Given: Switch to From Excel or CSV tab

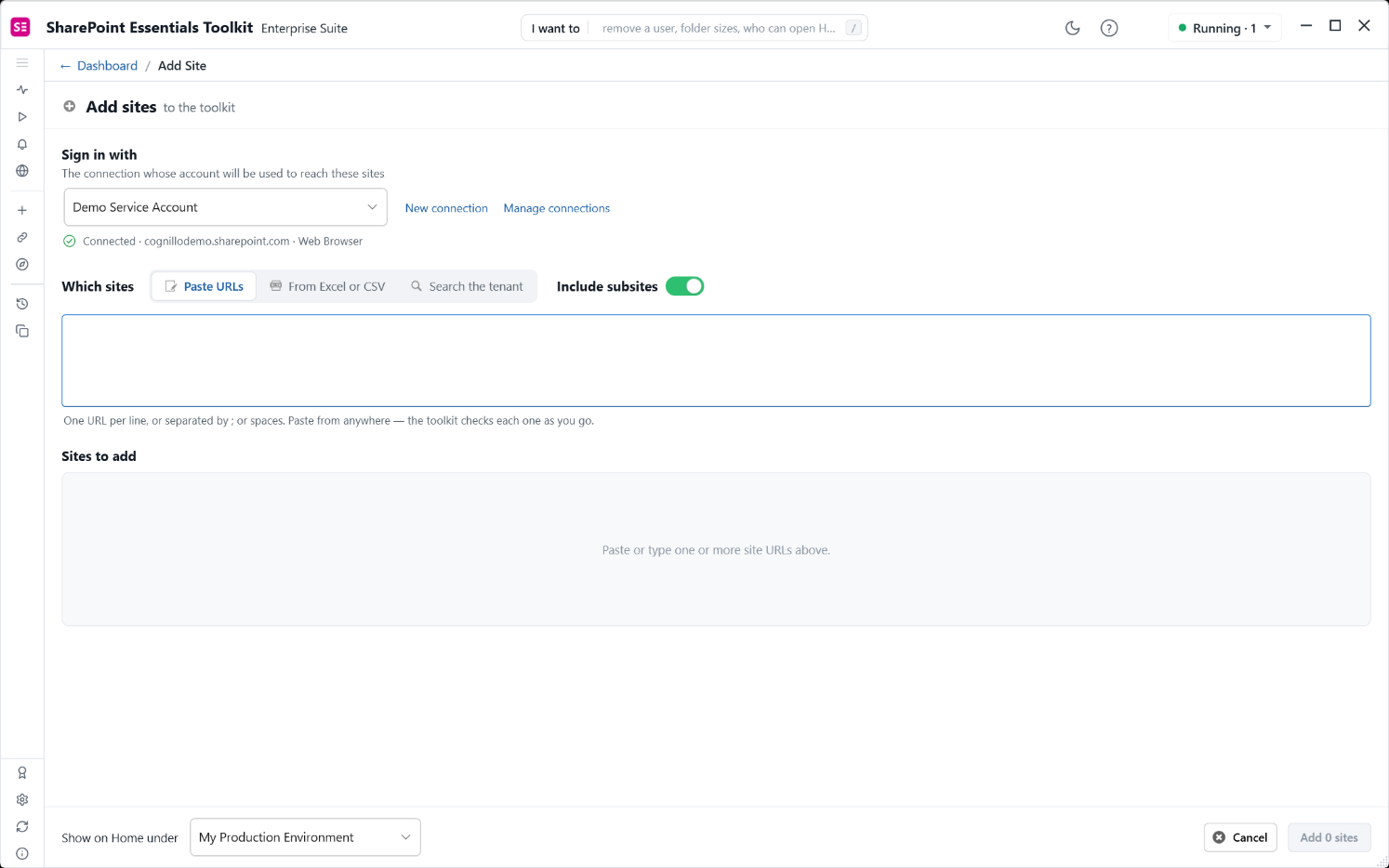Looking at the screenshot, I should click(327, 286).
